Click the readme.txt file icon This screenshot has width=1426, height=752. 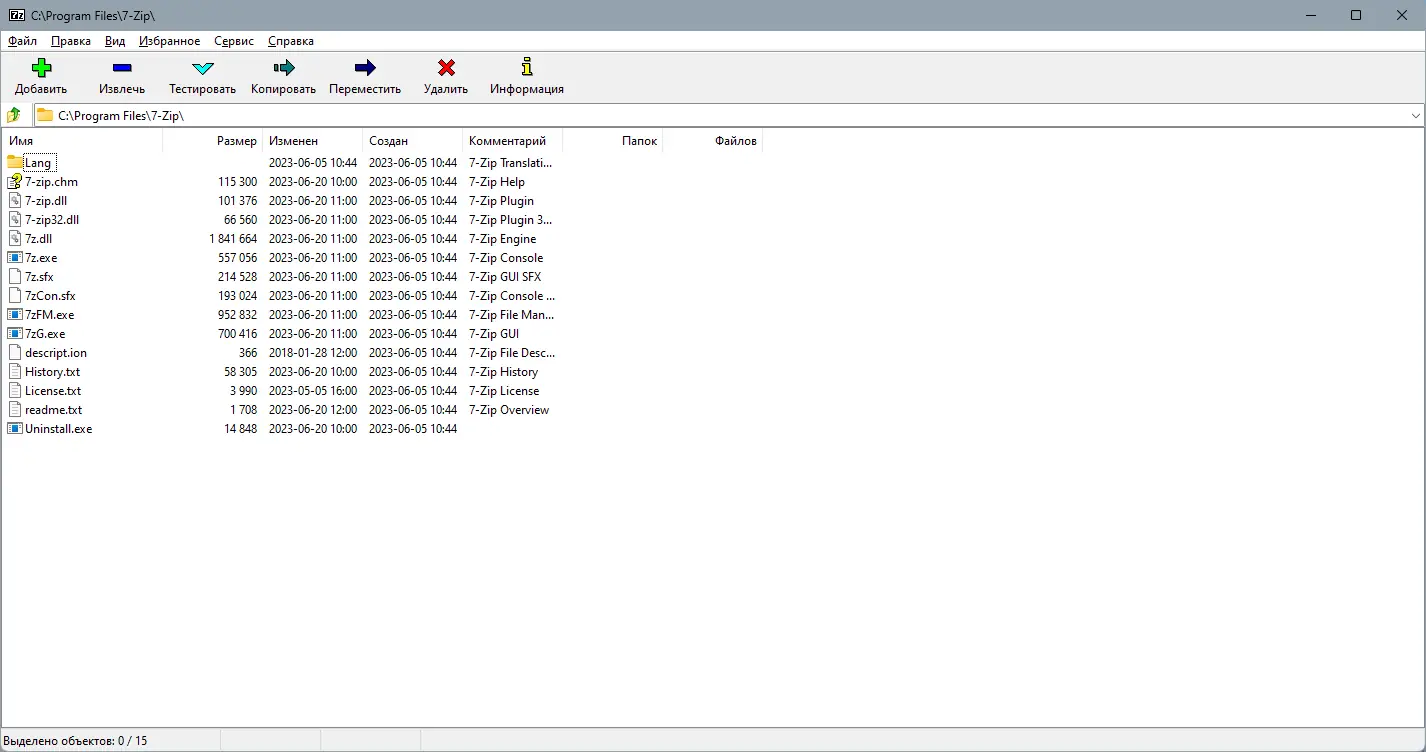(x=15, y=409)
